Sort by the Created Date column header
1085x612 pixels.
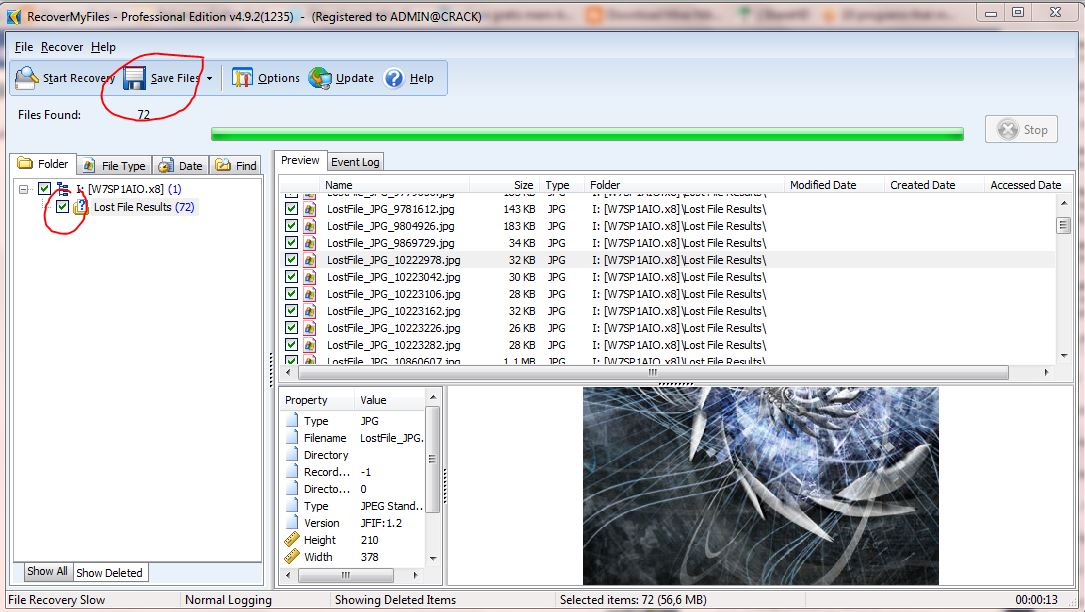click(934, 185)
